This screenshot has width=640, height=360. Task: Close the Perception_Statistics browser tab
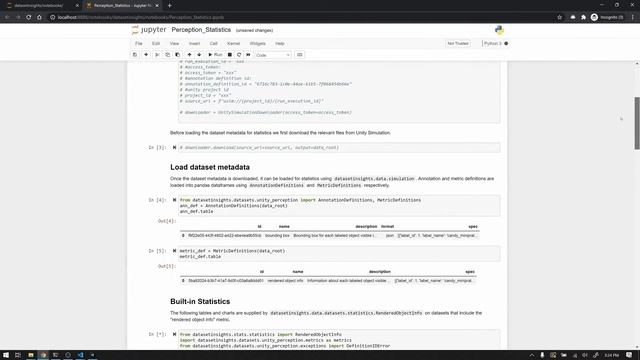[157, 6]
